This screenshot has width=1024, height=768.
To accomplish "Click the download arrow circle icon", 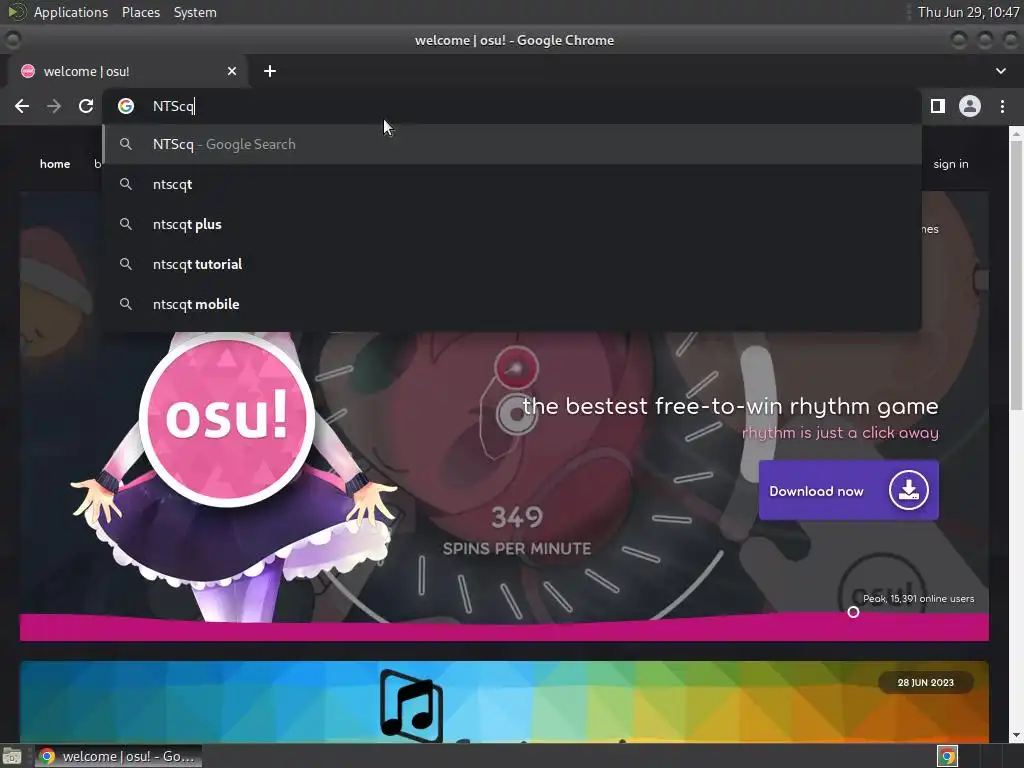I will point(908,490).
